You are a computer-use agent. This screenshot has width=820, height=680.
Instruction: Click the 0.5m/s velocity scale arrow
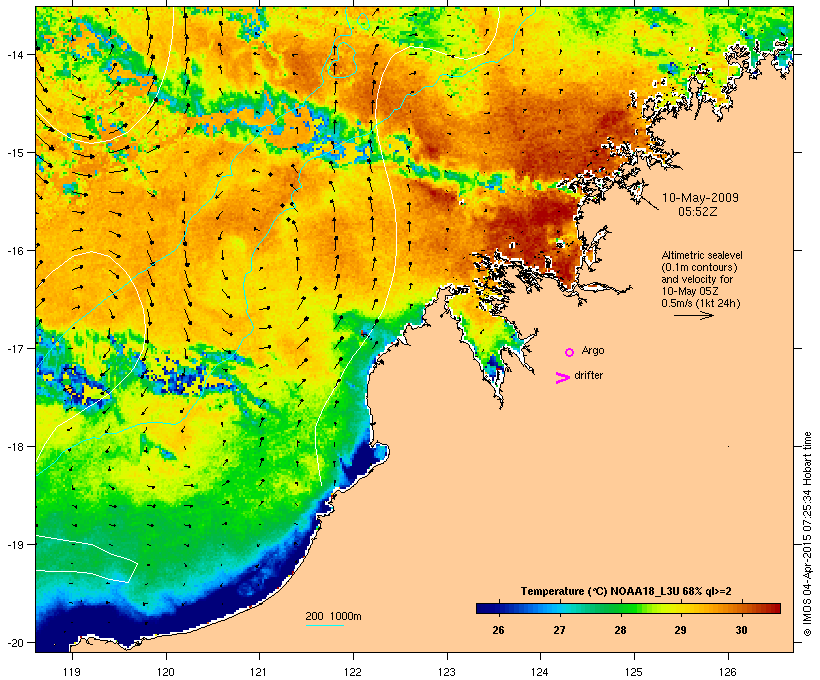[x=693, y=315]
